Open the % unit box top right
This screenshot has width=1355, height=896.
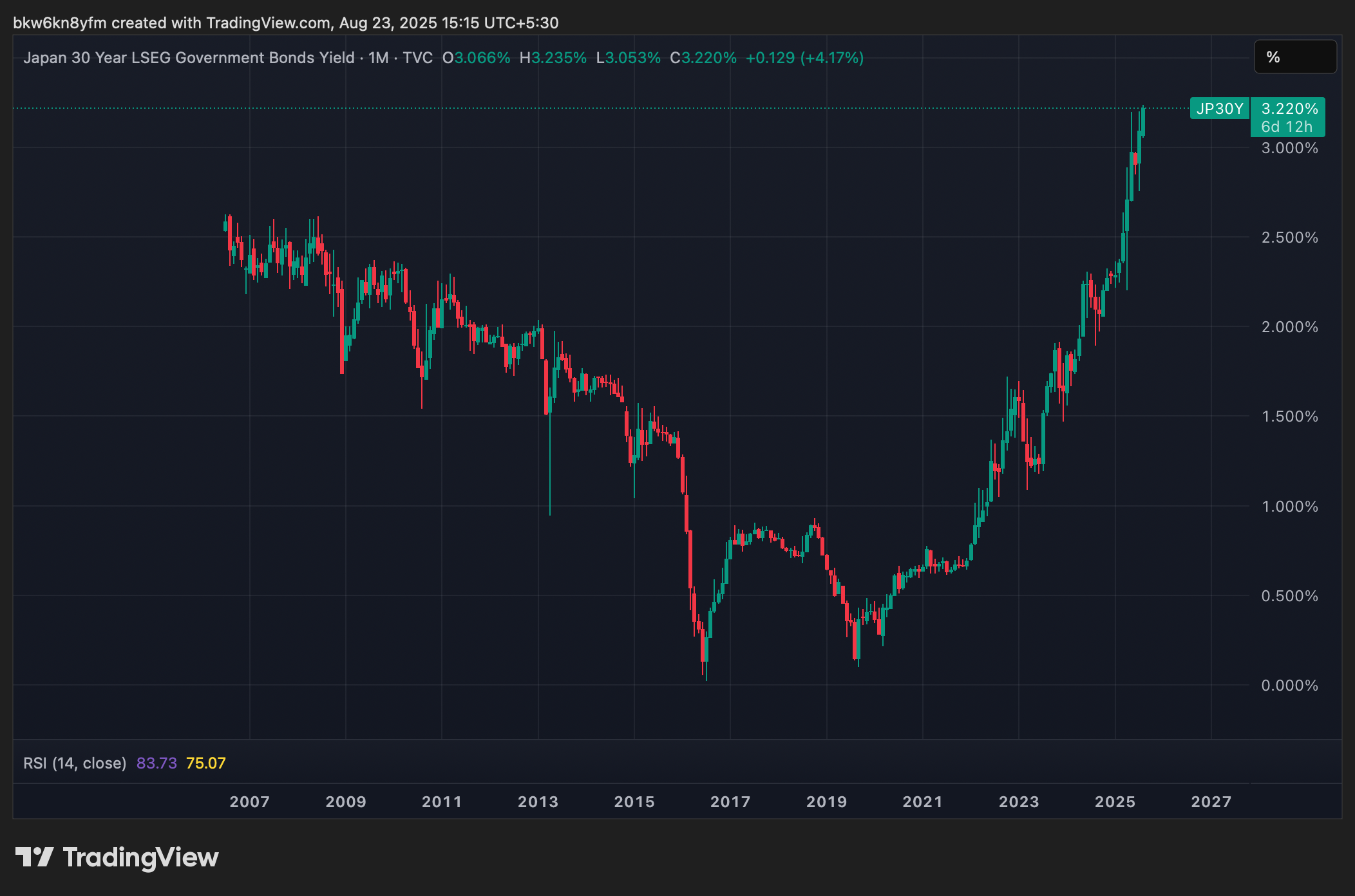tap(1294, 57)
